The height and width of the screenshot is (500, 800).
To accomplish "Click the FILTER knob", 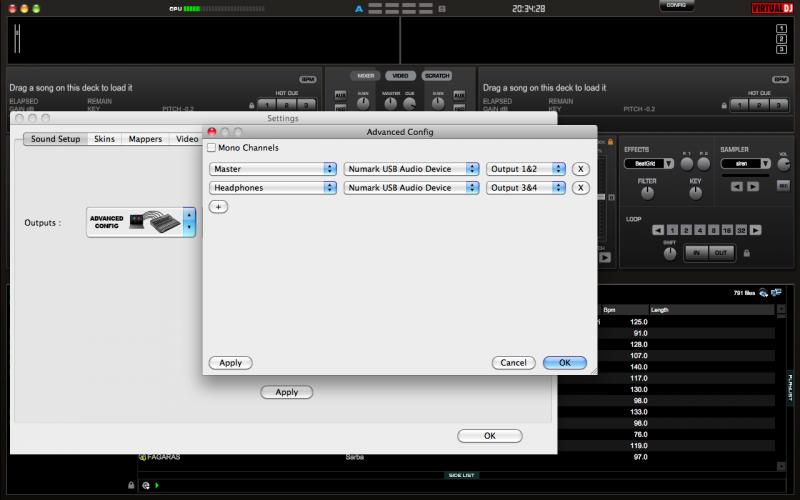I will (x=647, y=194).
